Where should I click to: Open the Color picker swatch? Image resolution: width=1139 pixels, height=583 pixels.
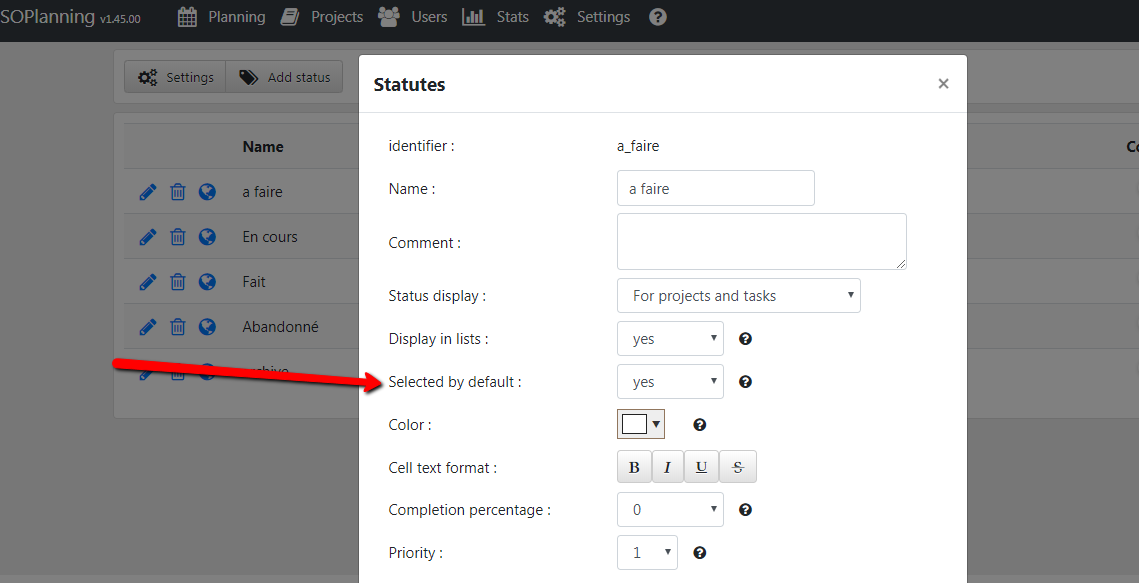pyautogui.click(x=641, y=425)
